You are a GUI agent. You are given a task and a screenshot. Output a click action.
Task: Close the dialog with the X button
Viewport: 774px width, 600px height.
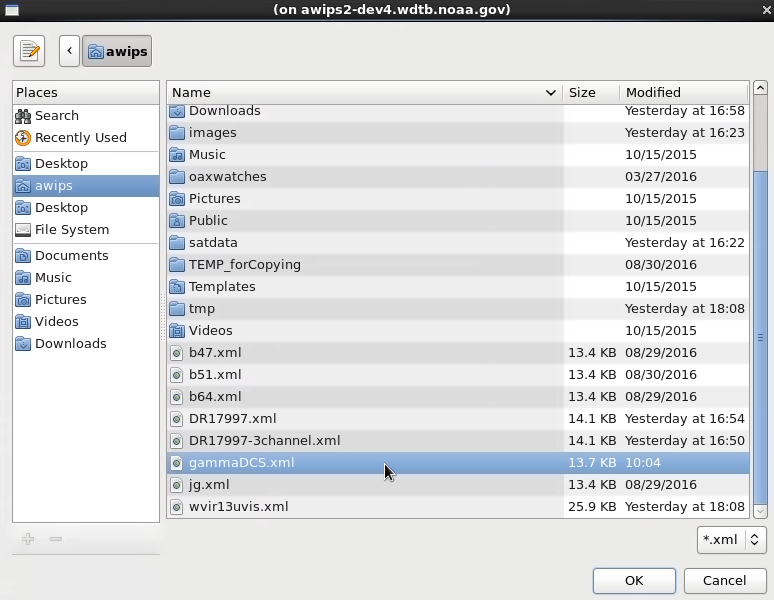pos(767,9)
